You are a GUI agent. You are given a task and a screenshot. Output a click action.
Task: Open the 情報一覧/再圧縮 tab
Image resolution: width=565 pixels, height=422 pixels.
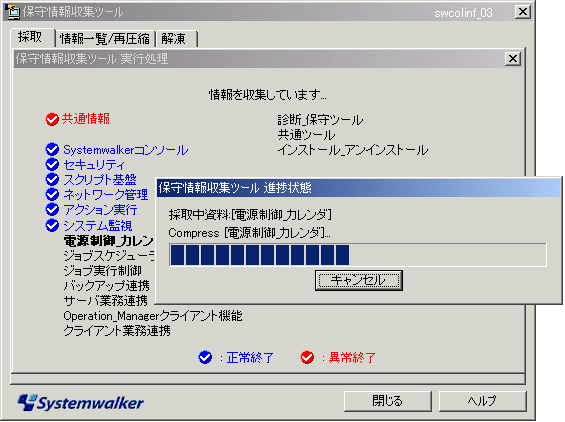point(104,39)
